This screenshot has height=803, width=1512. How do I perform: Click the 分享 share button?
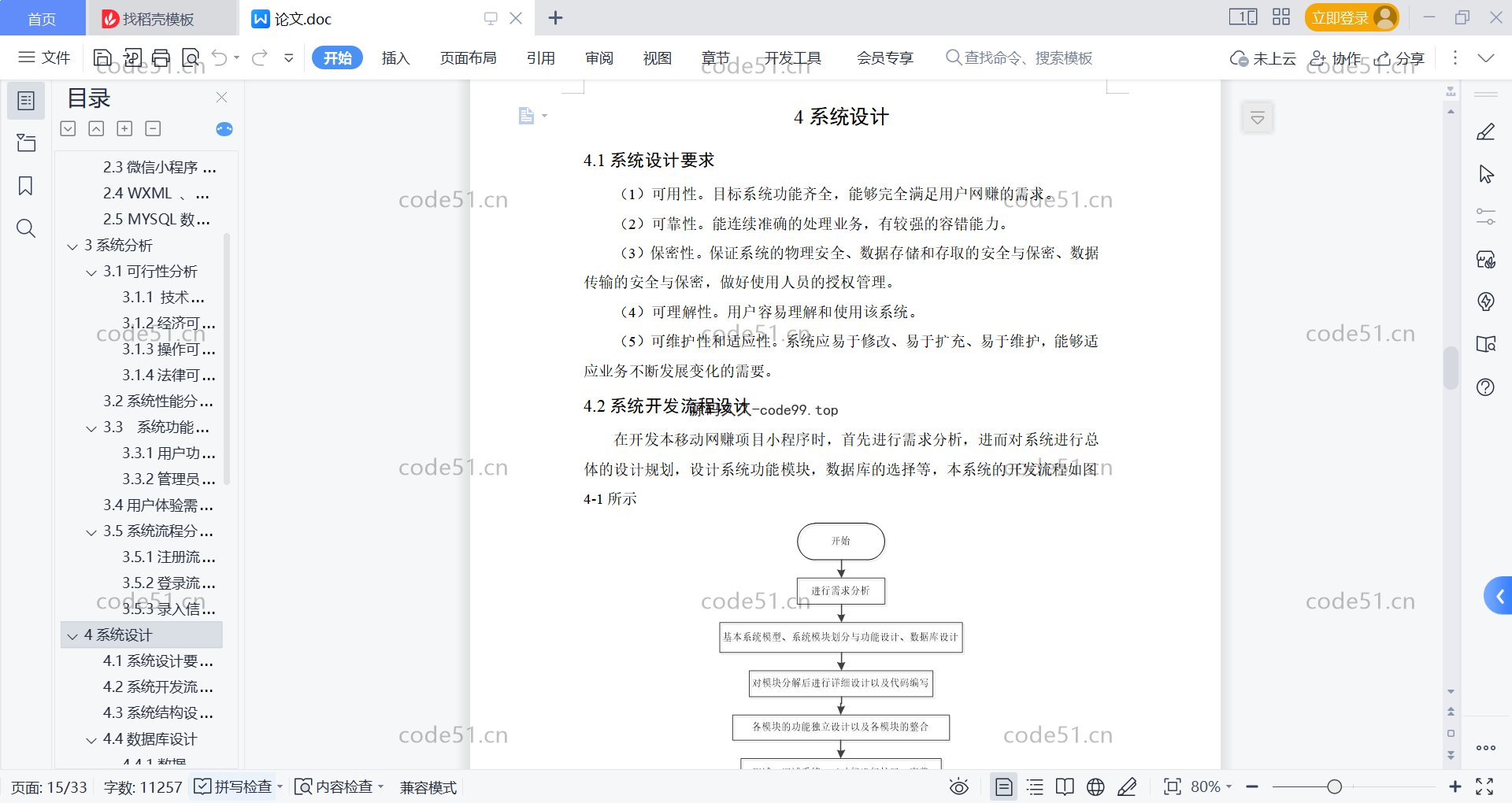coord(1399,58)
